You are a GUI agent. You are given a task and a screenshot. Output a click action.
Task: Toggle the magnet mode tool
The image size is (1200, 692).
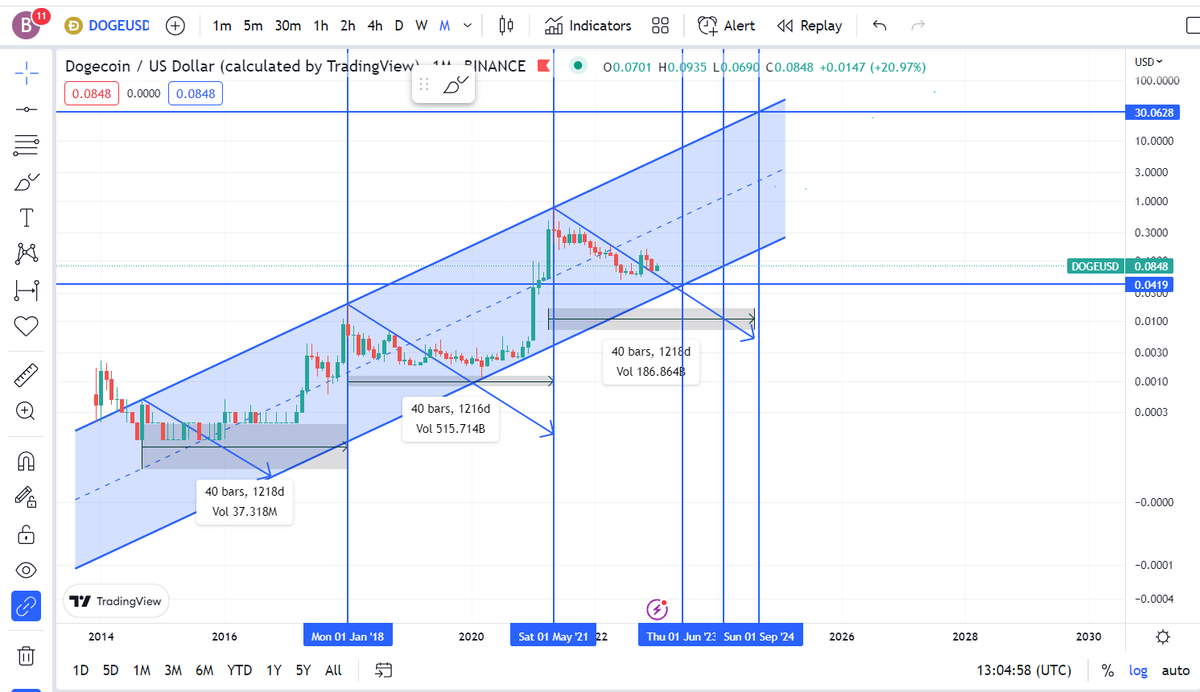(x=26, y=461)
